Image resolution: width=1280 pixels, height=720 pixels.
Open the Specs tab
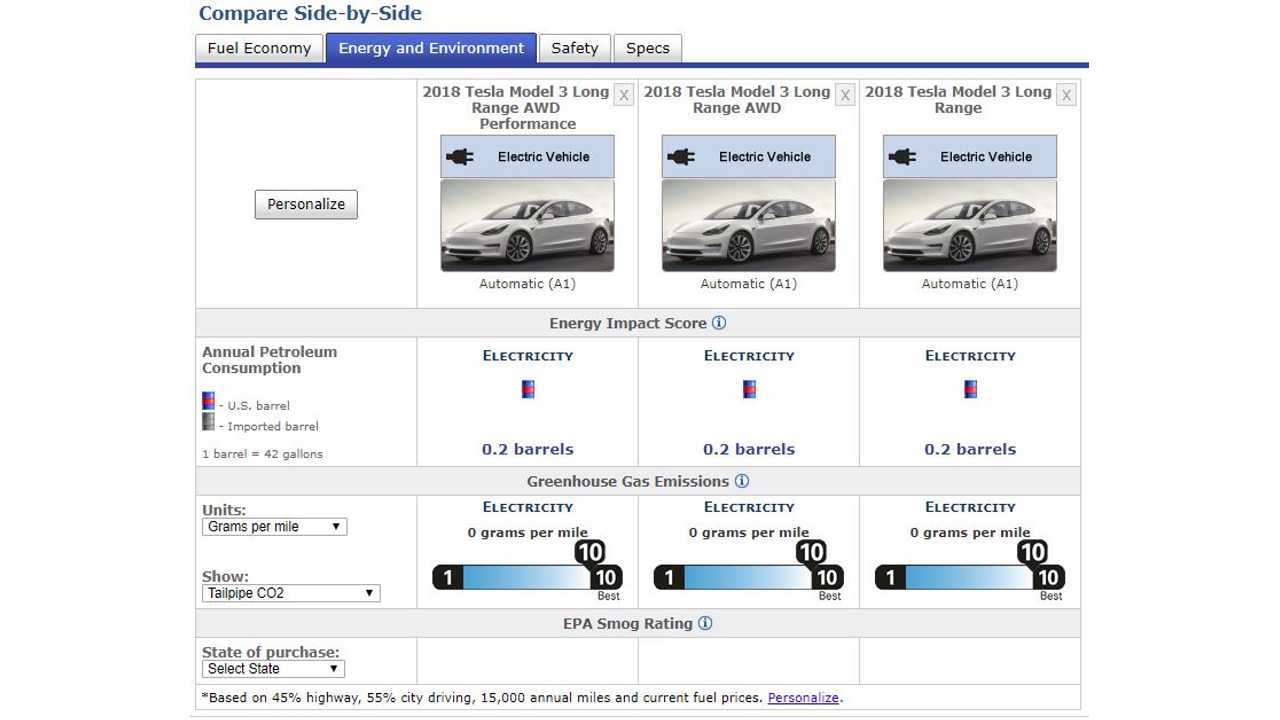pos(648,48)
